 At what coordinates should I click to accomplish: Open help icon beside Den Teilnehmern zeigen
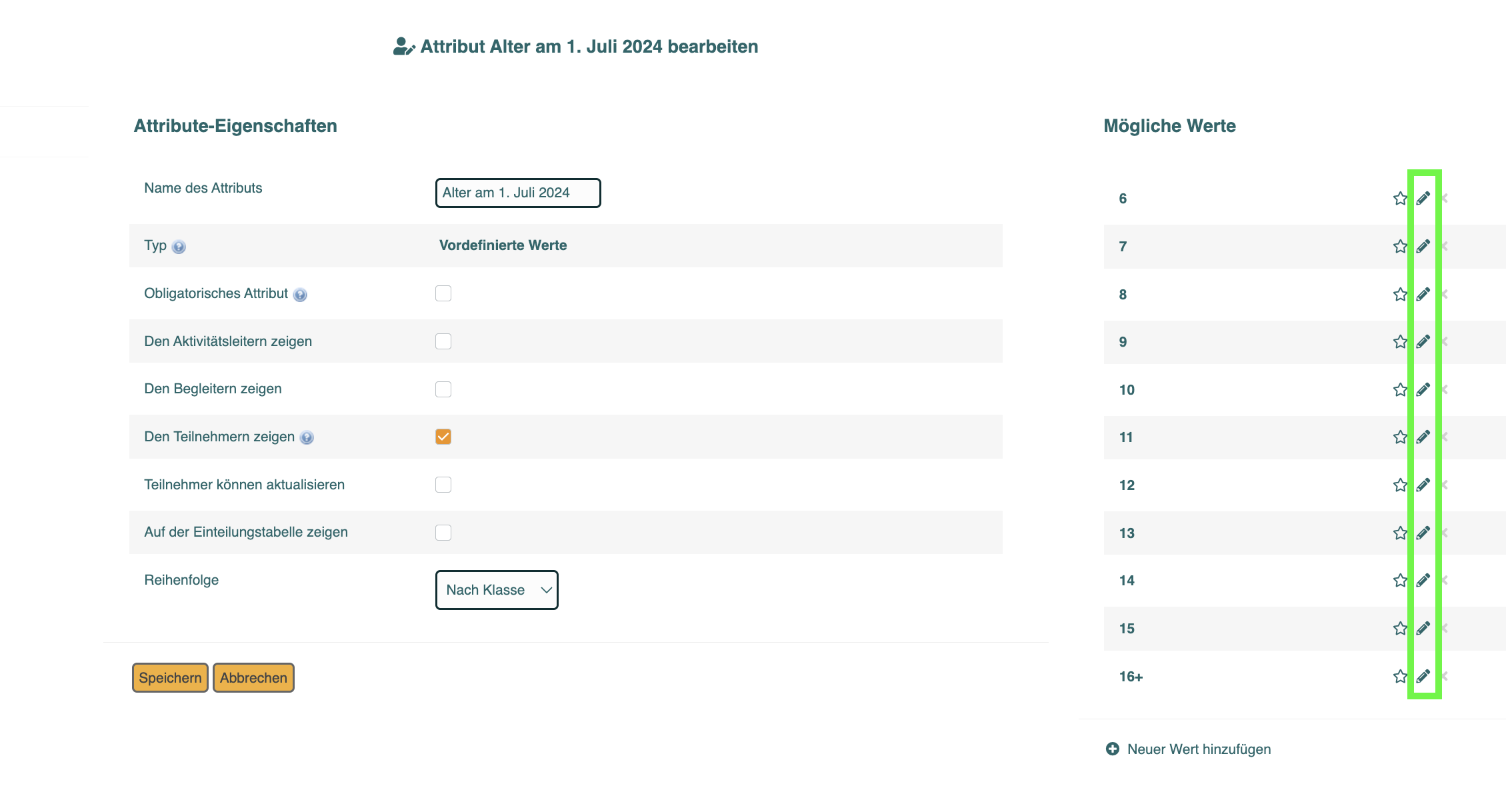tap(307, 437)
